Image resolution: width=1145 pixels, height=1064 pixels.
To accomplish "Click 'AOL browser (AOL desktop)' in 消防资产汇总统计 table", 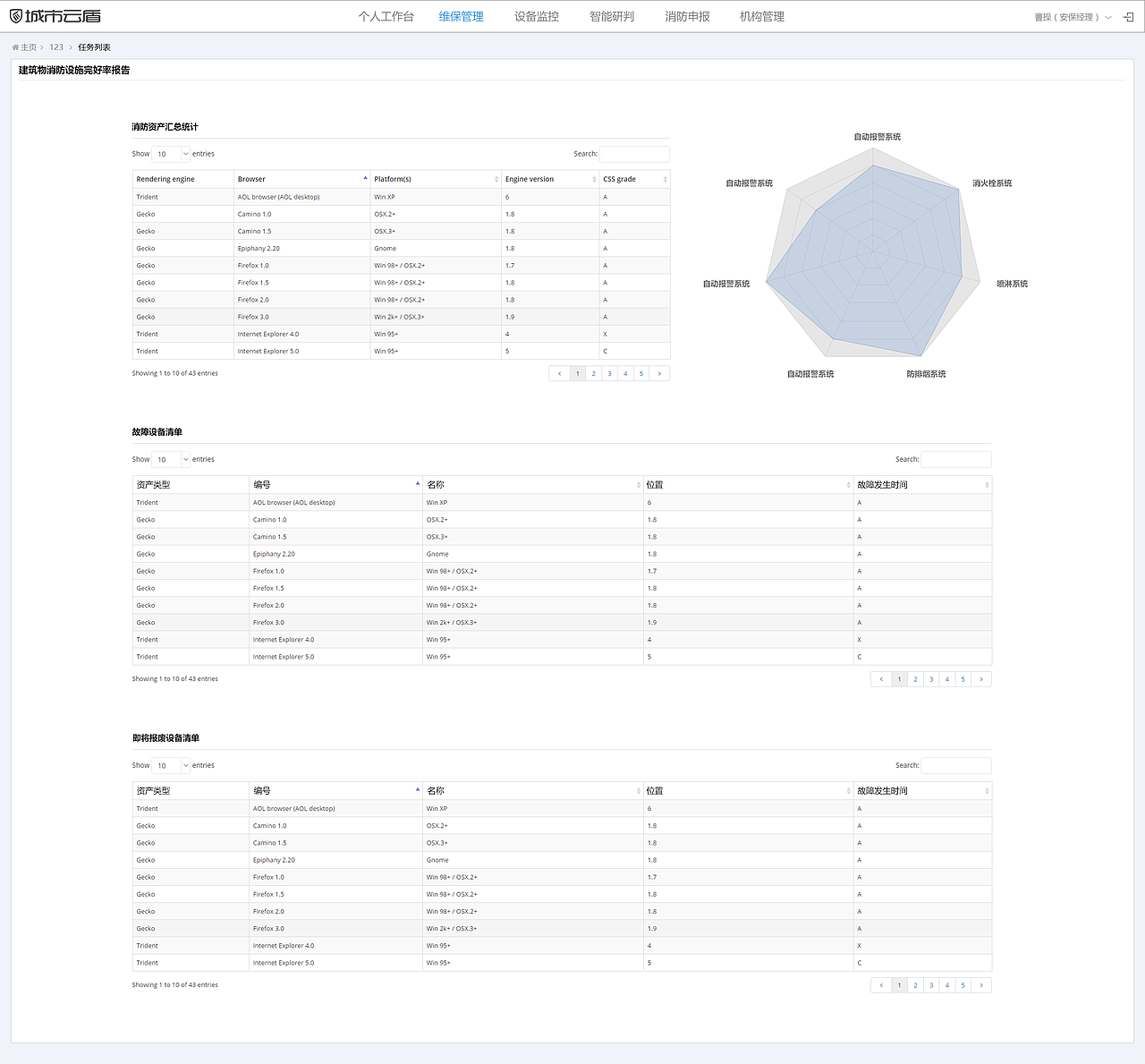I will 278,197.
